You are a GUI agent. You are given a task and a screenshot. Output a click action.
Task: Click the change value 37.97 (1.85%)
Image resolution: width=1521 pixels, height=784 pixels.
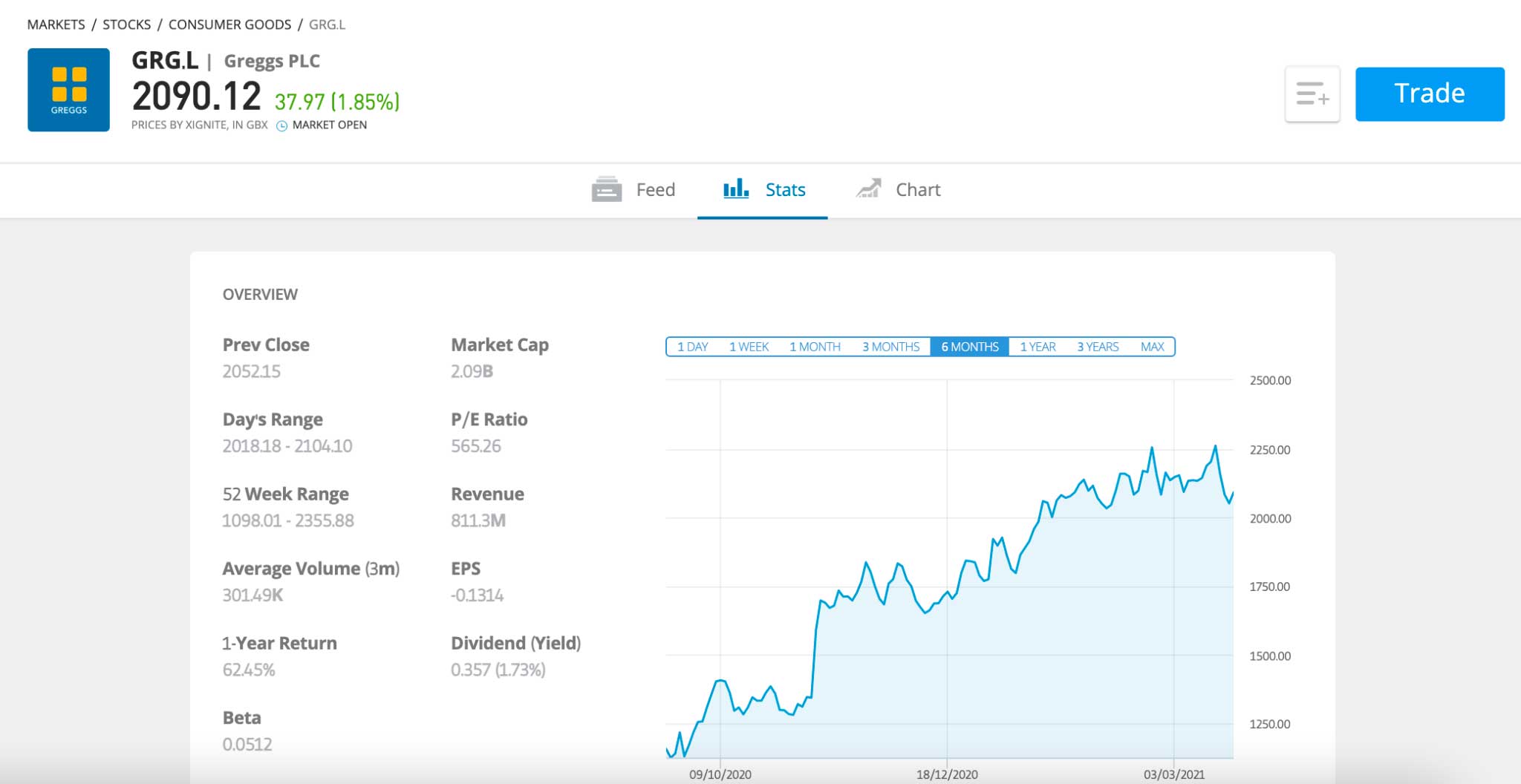(337, 102)
